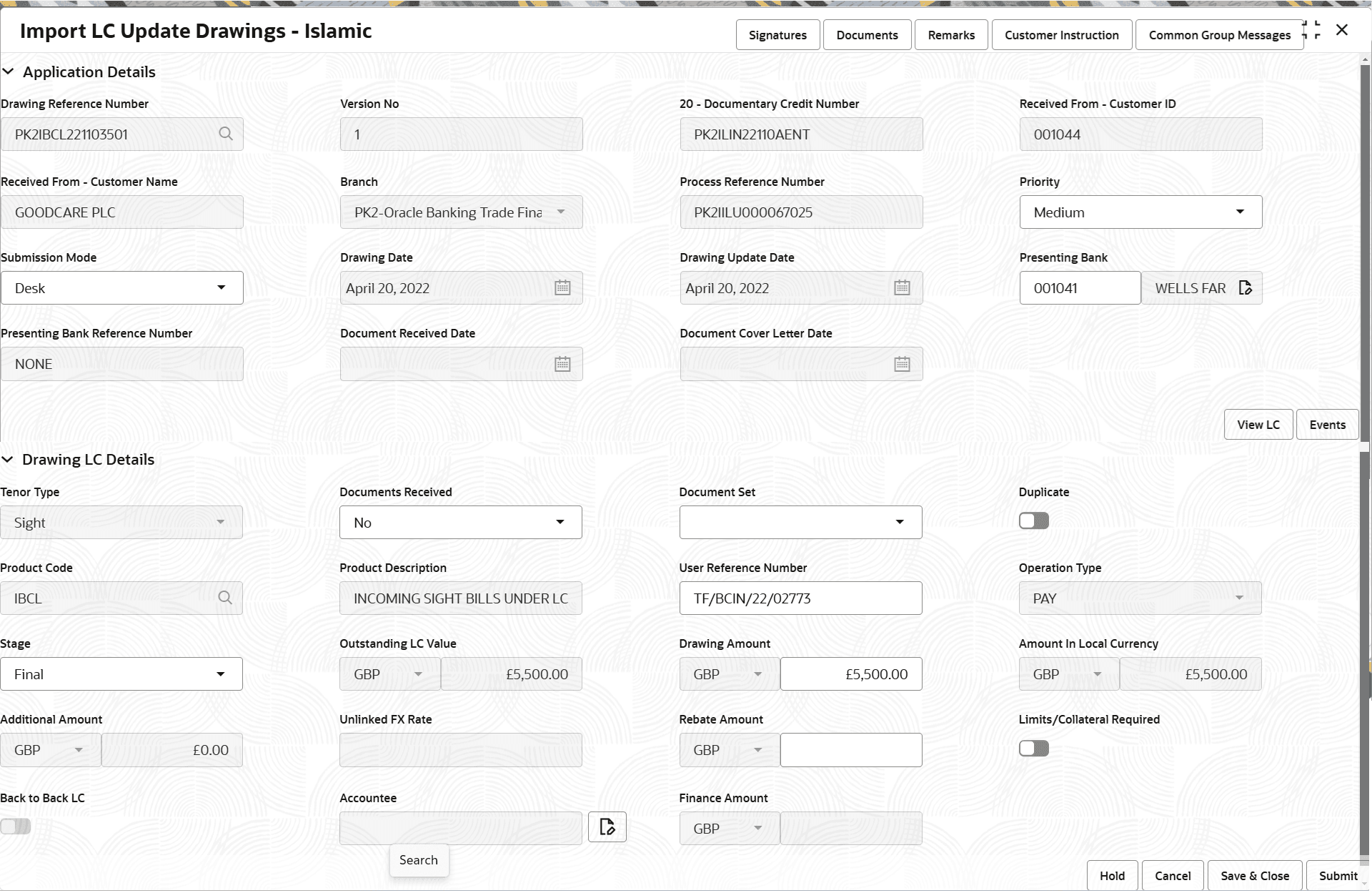The image size is (1372, 893).
Task: Open the Drawing Date calendar picker
Action: [562, 287]
